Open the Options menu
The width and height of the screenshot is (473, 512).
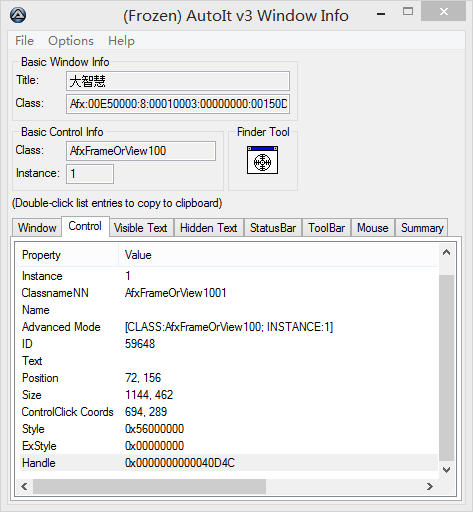71,41
